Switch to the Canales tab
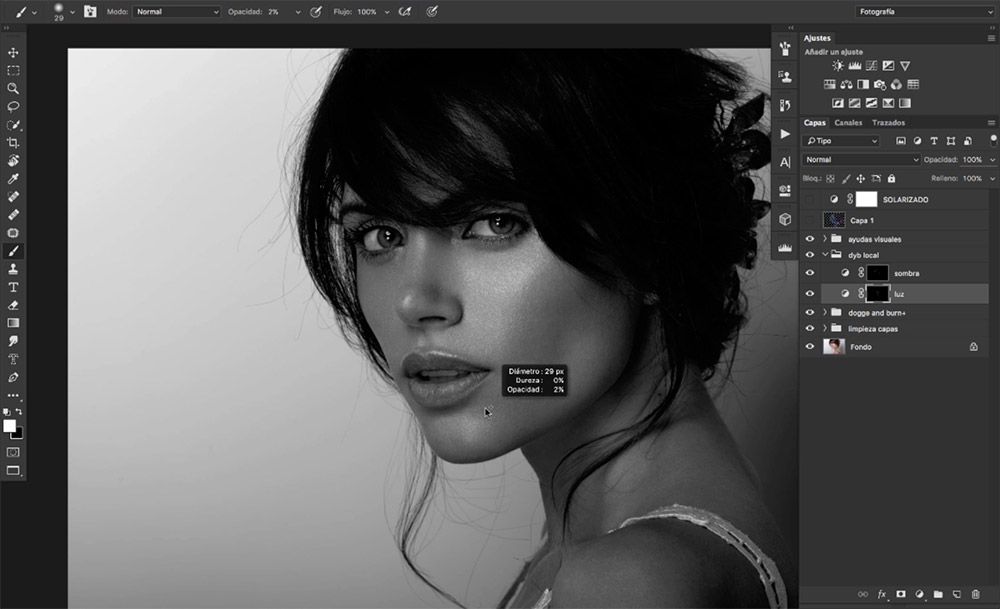 (848, 123)
